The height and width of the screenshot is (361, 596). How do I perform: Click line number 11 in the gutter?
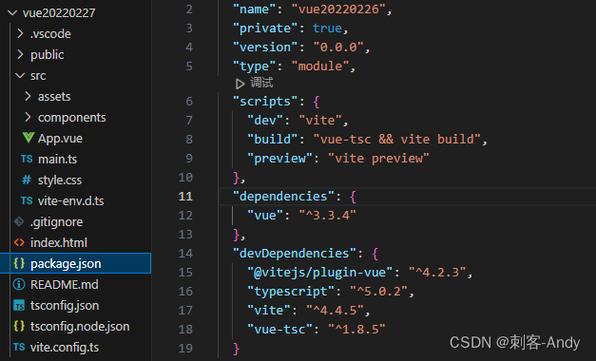point(185,196)
